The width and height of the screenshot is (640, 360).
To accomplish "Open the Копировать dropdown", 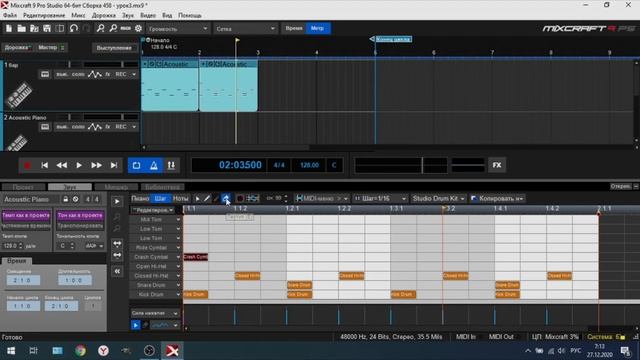I will (497, 199).
